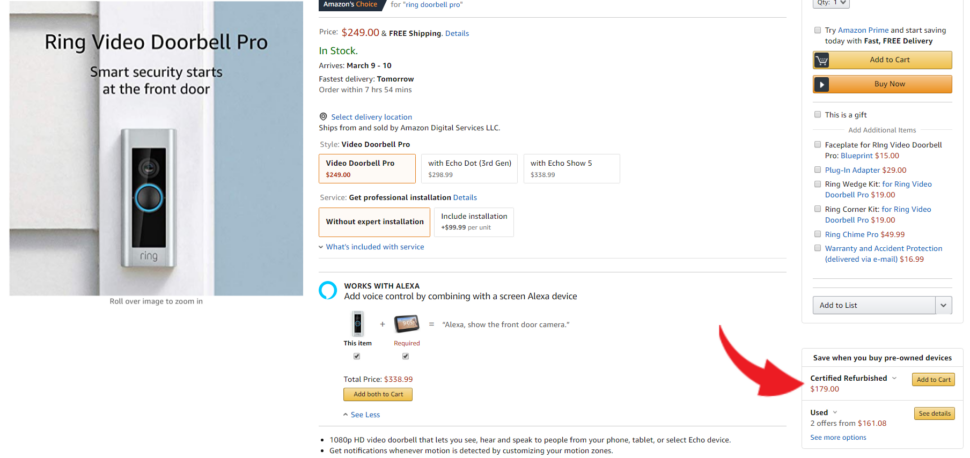
Task: Click the doorbell 'This item' thumbnail
Action: click(358, 324)
